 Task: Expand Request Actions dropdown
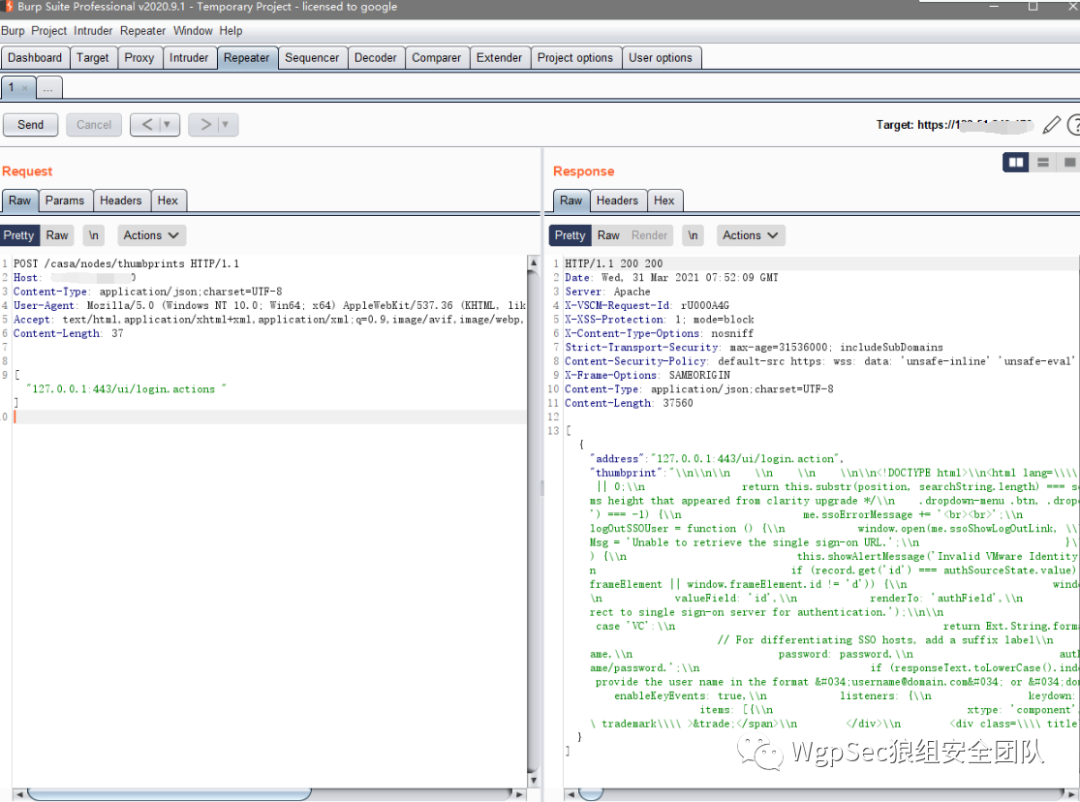[151, 236]
